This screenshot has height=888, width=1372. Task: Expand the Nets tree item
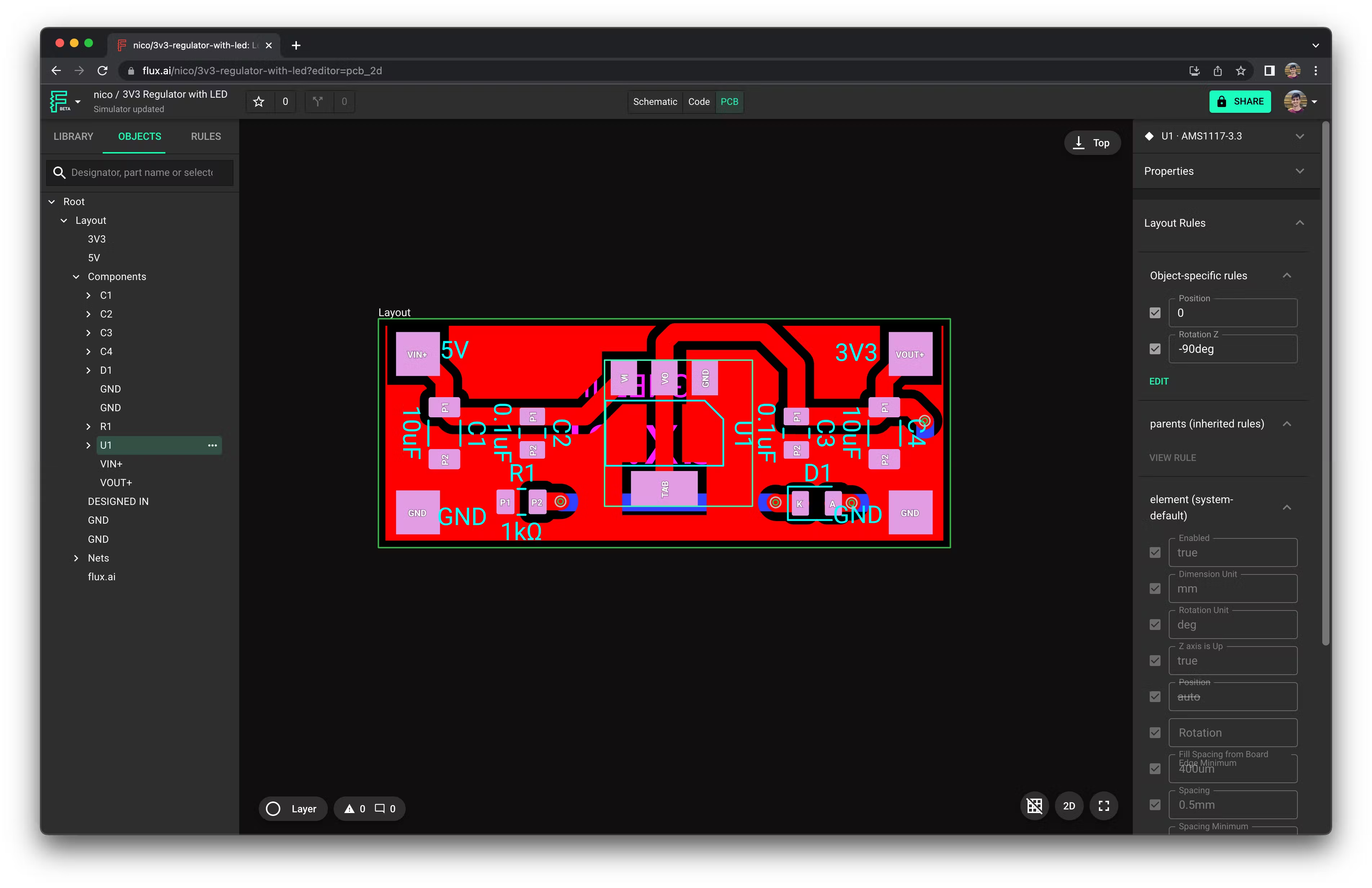tap(76, 558)
